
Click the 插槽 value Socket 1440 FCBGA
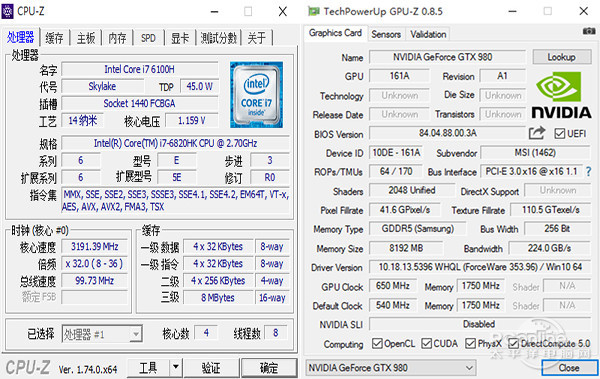pyautogui.click(x=140, y=103)
